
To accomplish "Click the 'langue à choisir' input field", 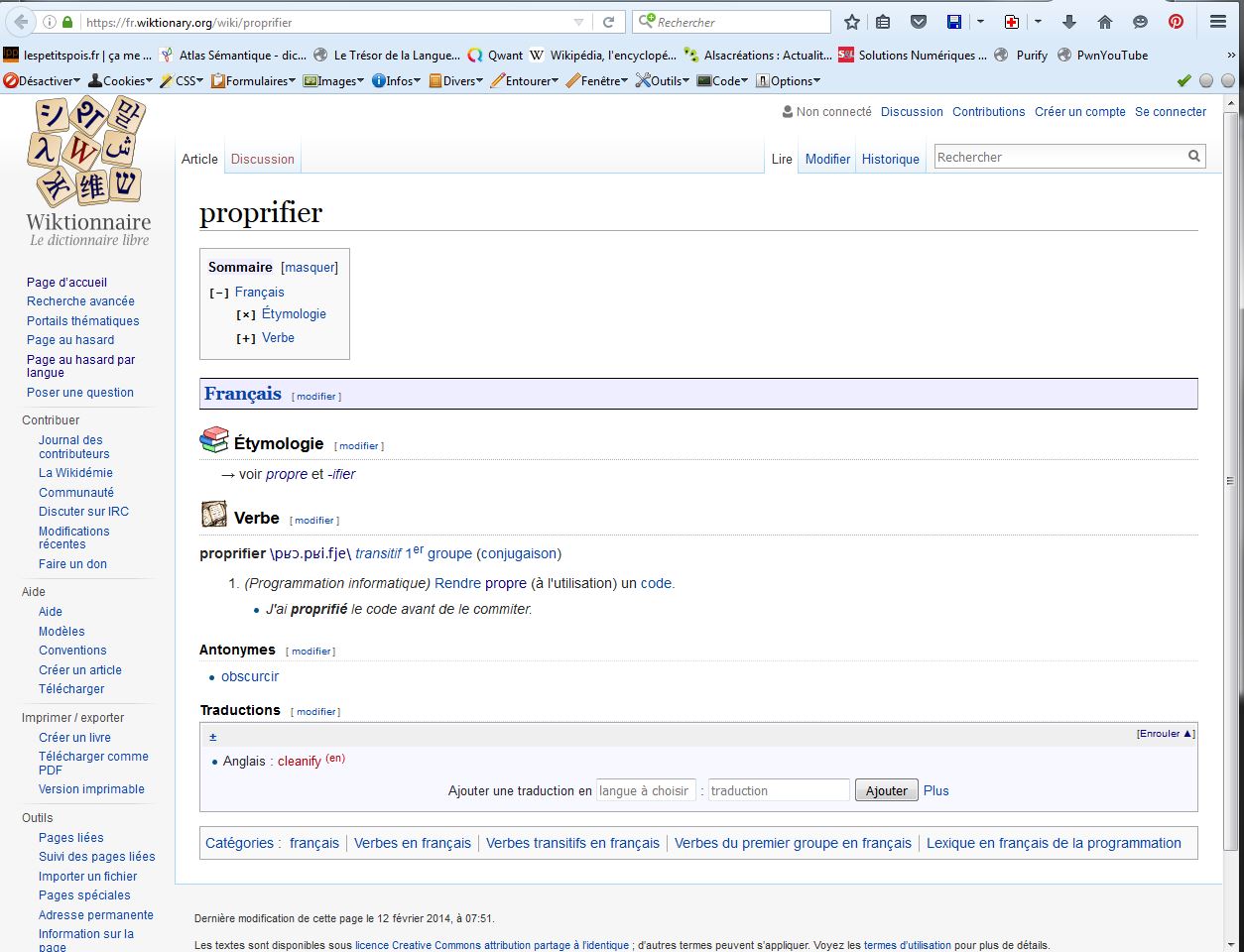I will [645, 790].
